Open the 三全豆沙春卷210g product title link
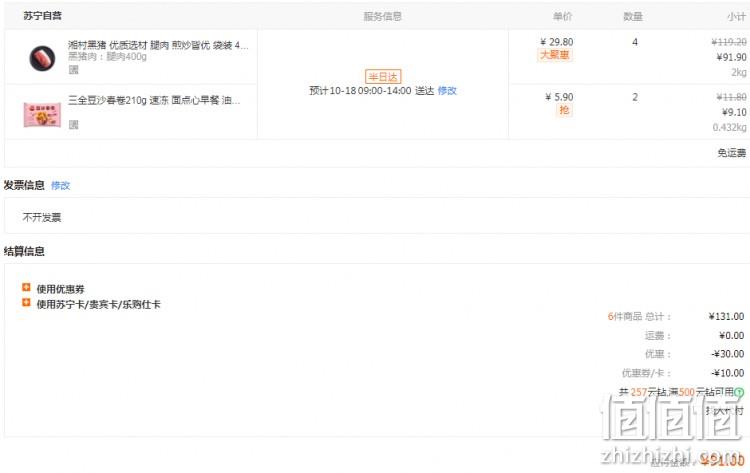 click(x=154, y=100)
